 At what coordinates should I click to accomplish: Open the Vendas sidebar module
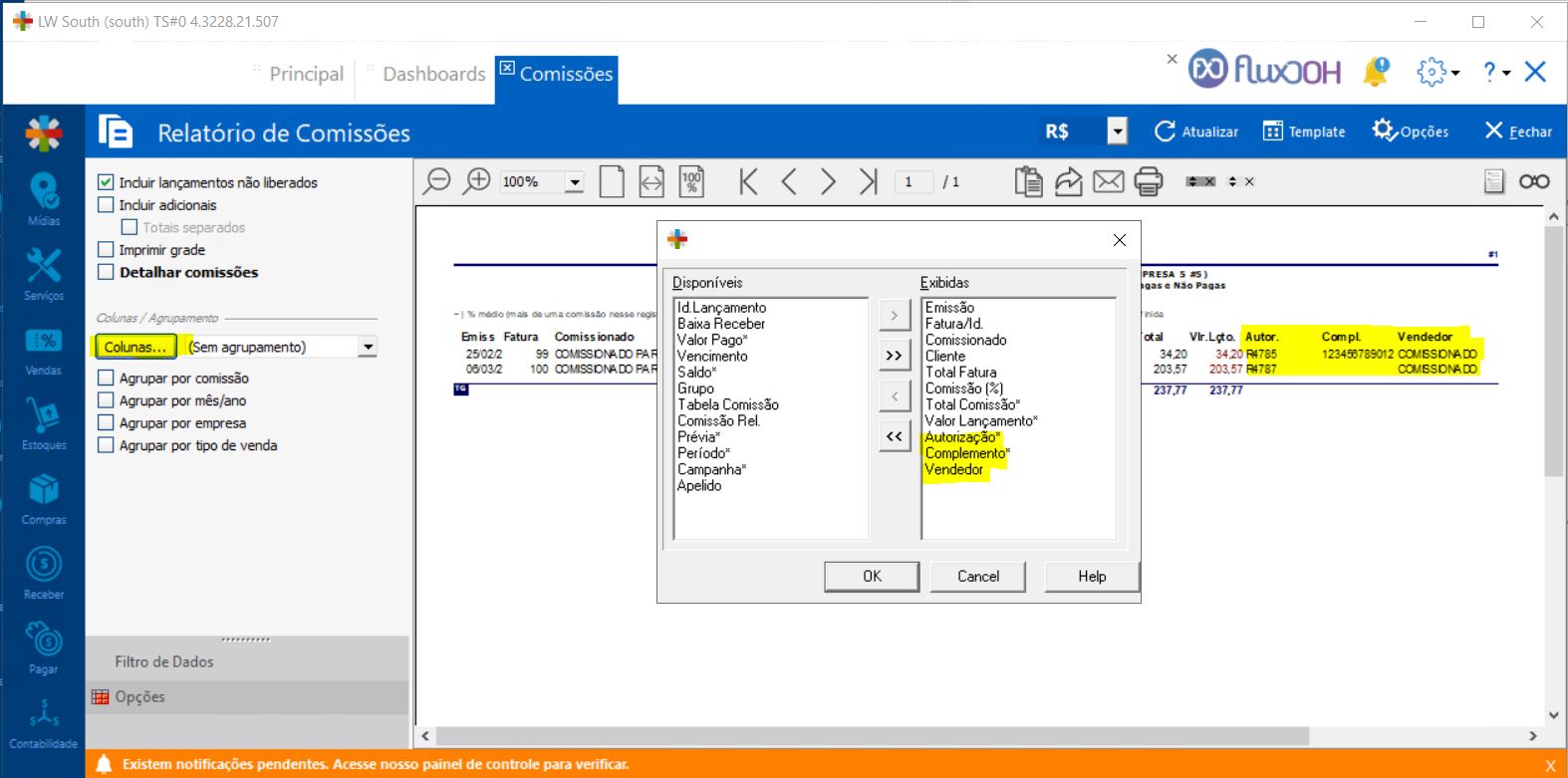(43, 348)
